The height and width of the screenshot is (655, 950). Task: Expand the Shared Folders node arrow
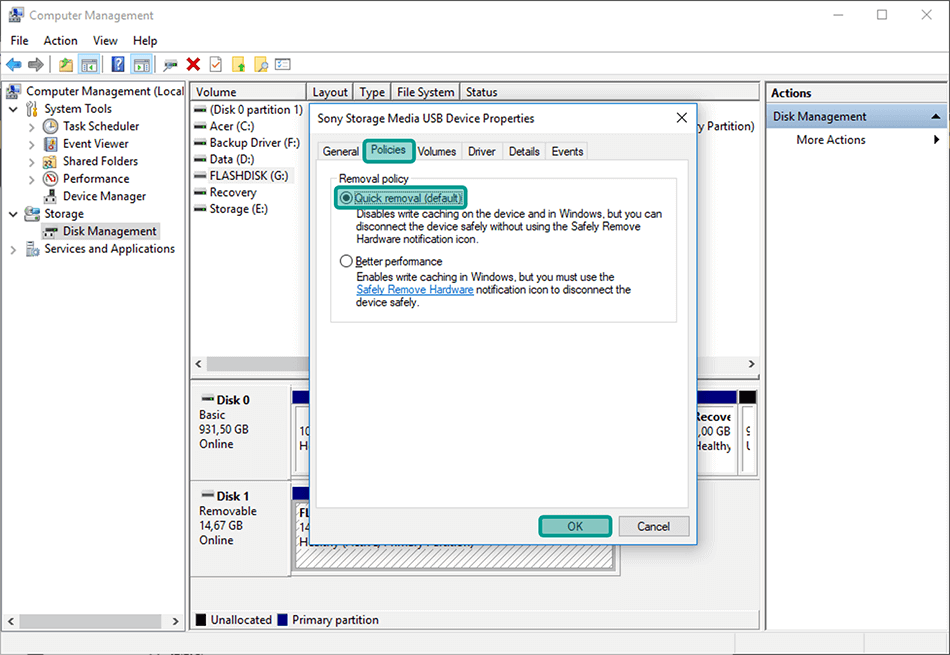pos(32,162)
